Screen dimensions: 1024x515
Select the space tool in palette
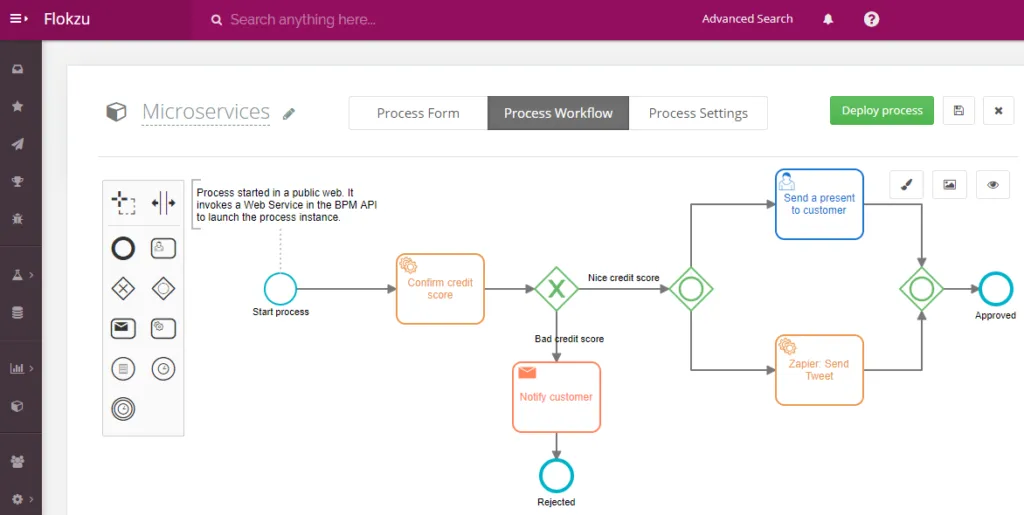[x=163, y=202]
